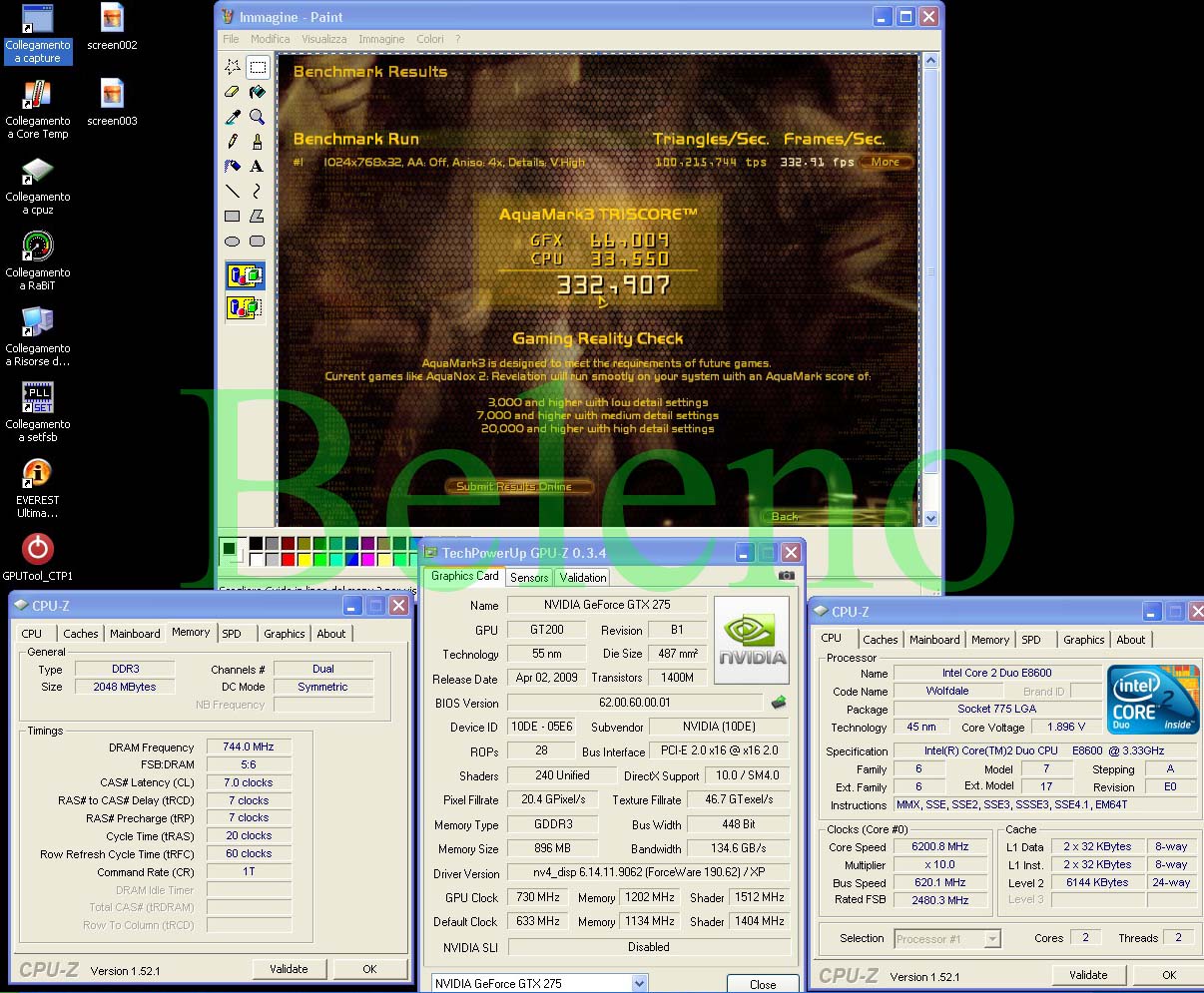Switch to Sensors tab in GPU-Z
1204x993 pixels.
pos(529,578)
